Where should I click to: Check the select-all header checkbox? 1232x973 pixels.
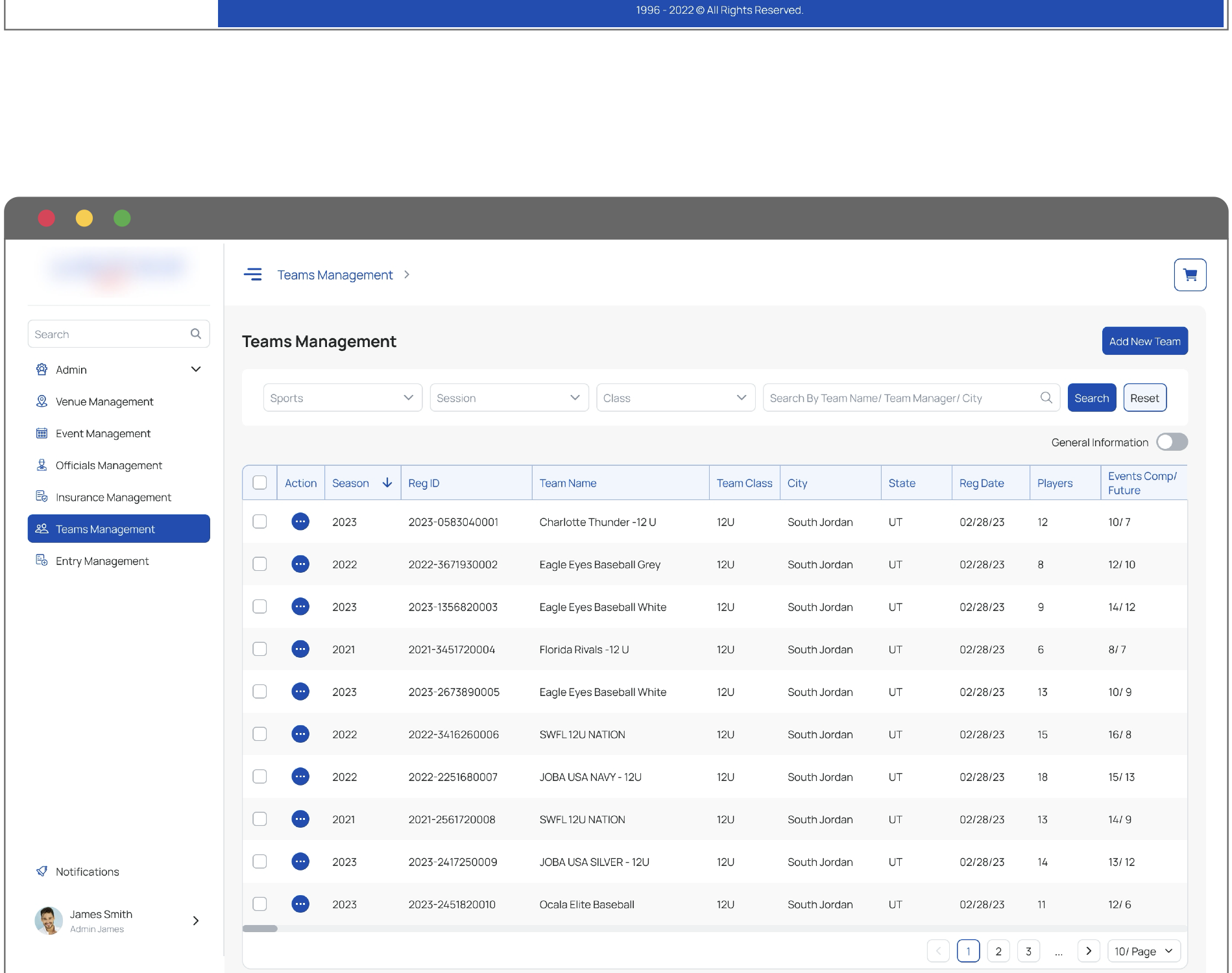pos(260,483)
